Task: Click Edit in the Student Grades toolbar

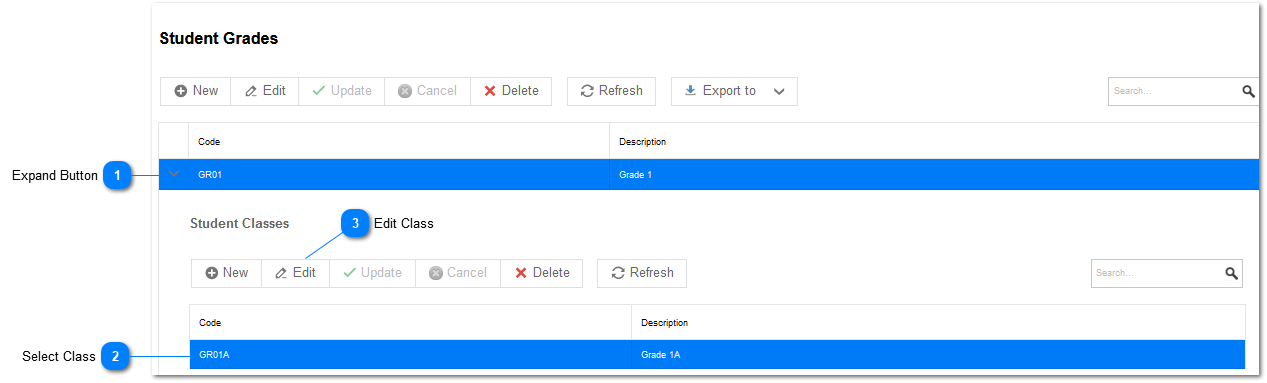Action: tap(265, 91)
